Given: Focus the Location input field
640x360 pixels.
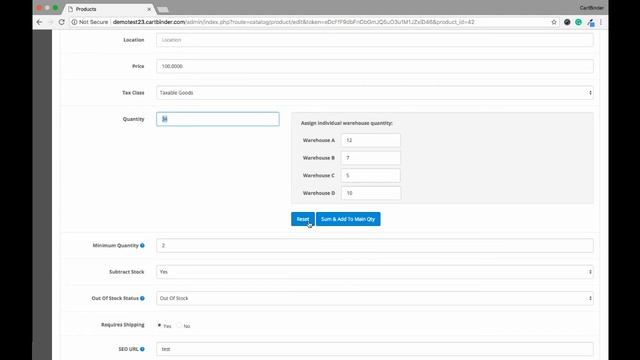Looking at the screenshot, I should 375,40.
